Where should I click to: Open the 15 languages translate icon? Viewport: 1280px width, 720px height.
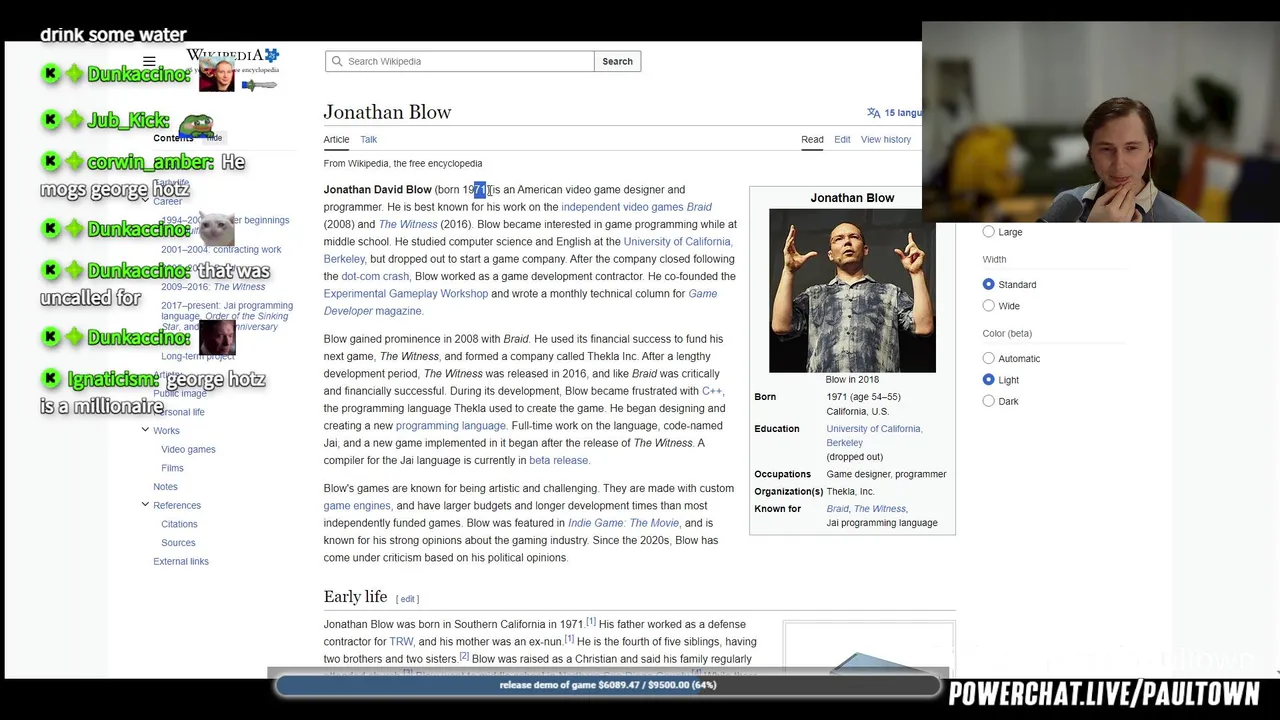pos(874,113)
